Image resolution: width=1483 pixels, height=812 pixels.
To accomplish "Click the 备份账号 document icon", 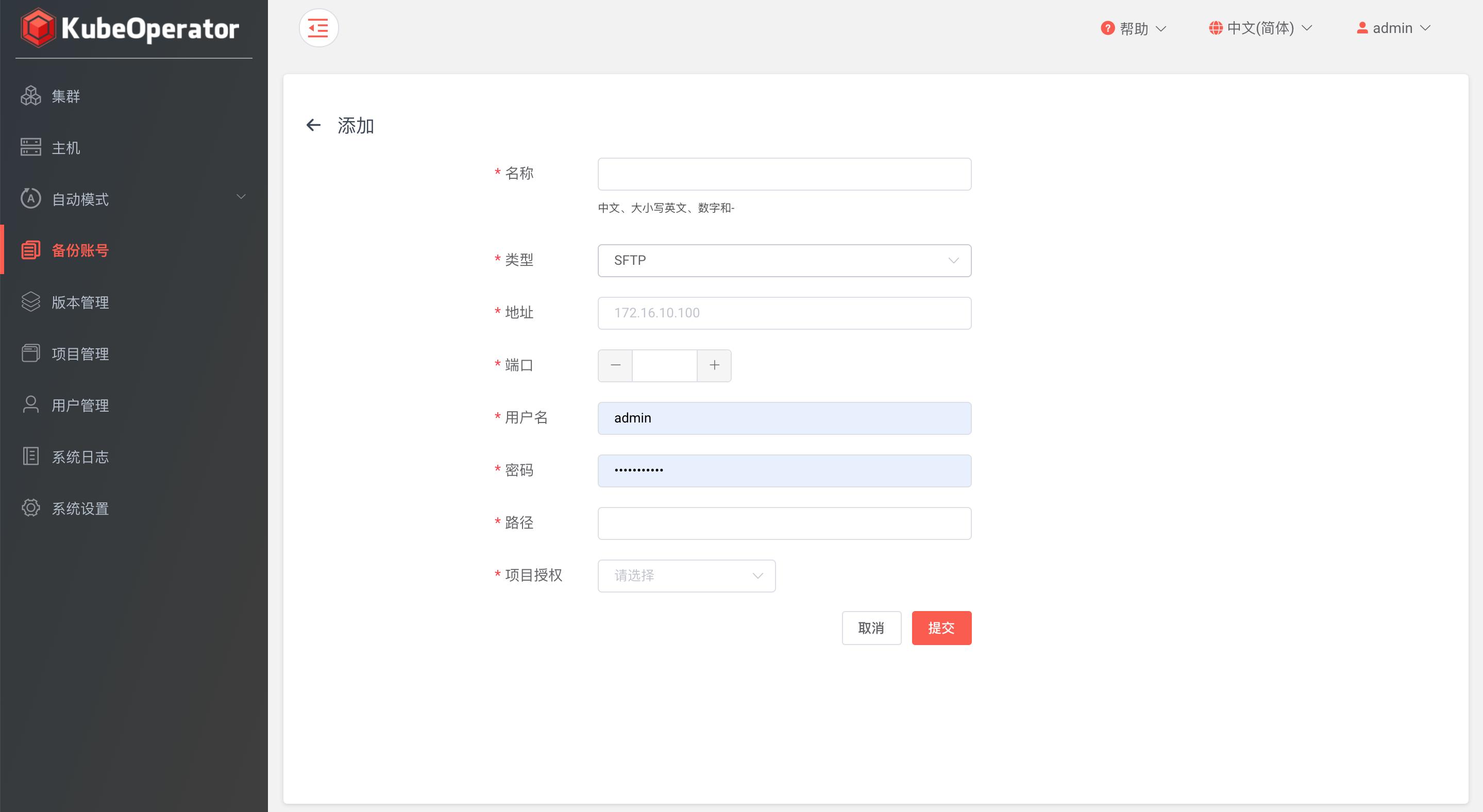I will coord(30,250).
